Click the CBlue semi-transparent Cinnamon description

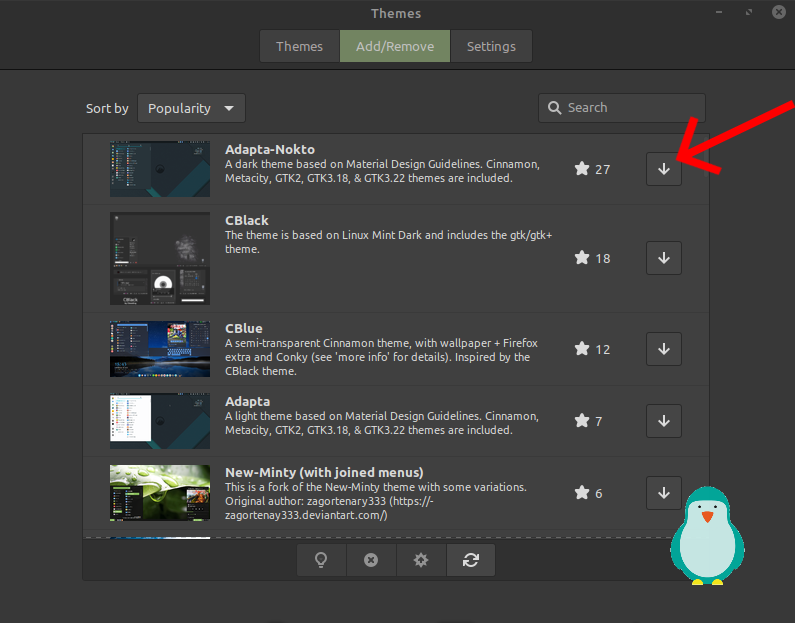point(381,357)
